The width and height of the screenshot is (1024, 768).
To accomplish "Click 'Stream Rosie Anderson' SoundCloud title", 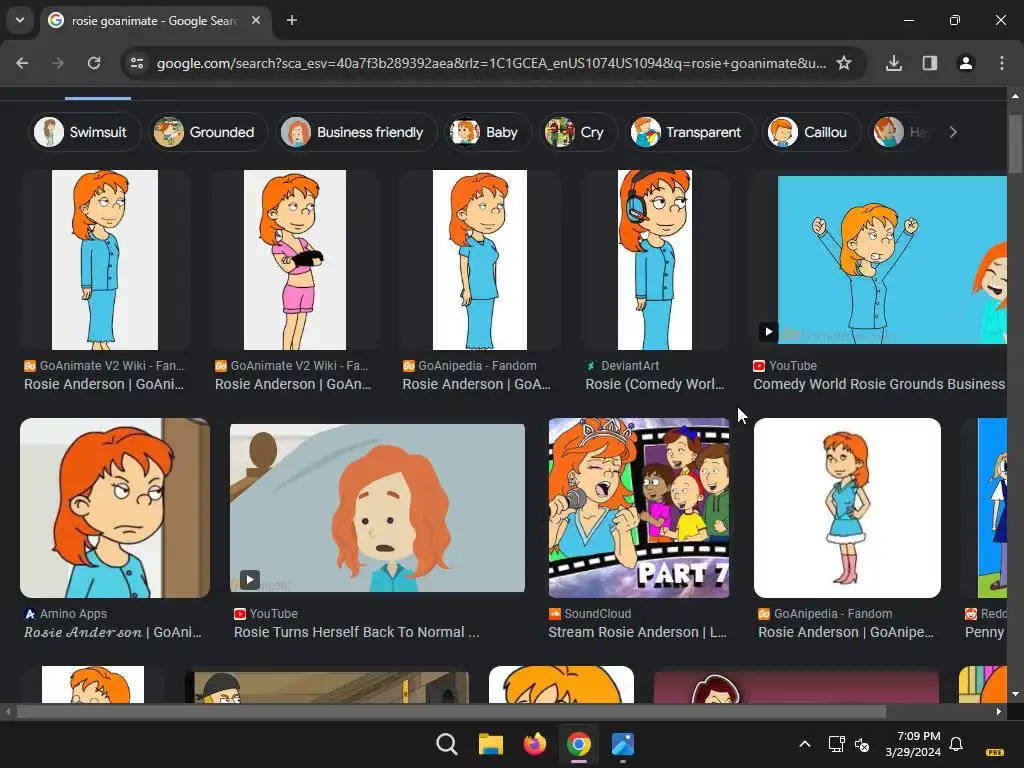I will pos(637,632).
